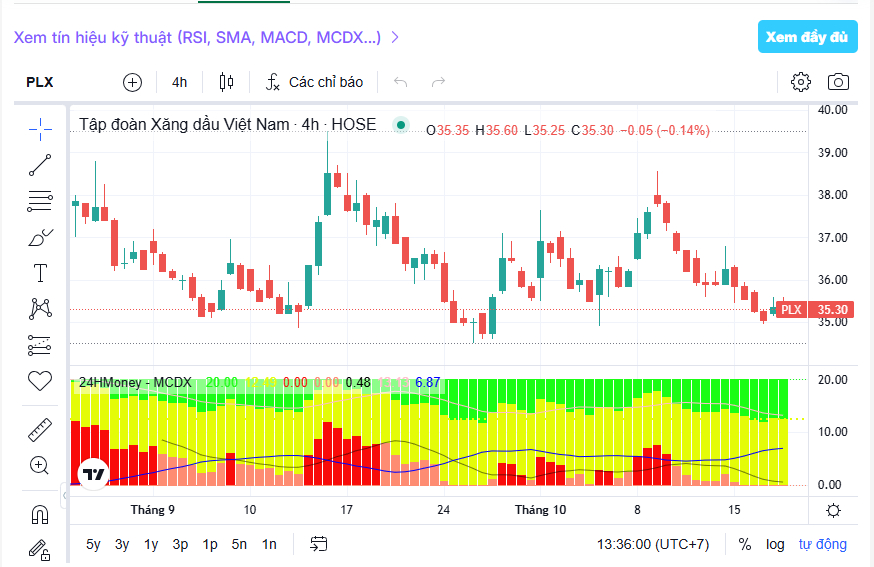The height and width of the screenshot is (567, 874).
Task: Open the candlestick chart style menu
Action: coord(226,83)
